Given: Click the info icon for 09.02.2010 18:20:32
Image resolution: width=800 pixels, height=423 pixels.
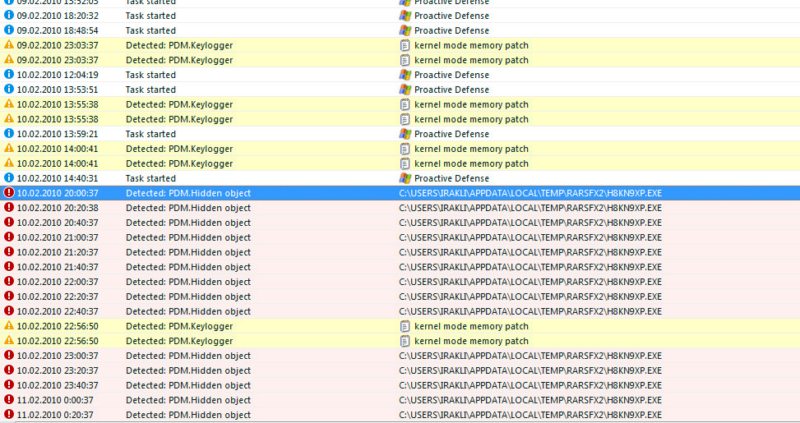Looking at the screenshot, I should tap(9, 15).
